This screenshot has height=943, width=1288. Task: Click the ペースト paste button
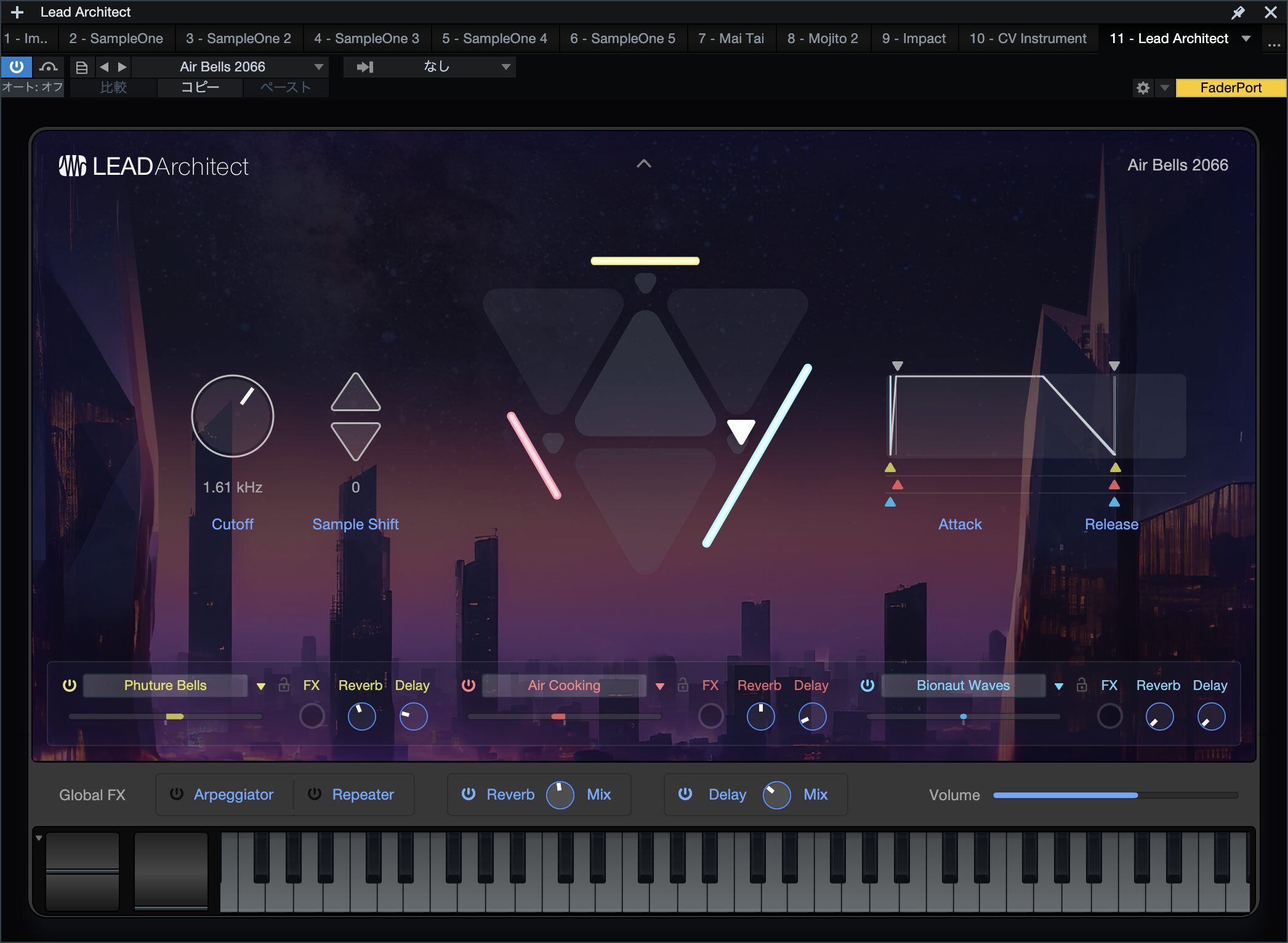(x=286, y=87)
